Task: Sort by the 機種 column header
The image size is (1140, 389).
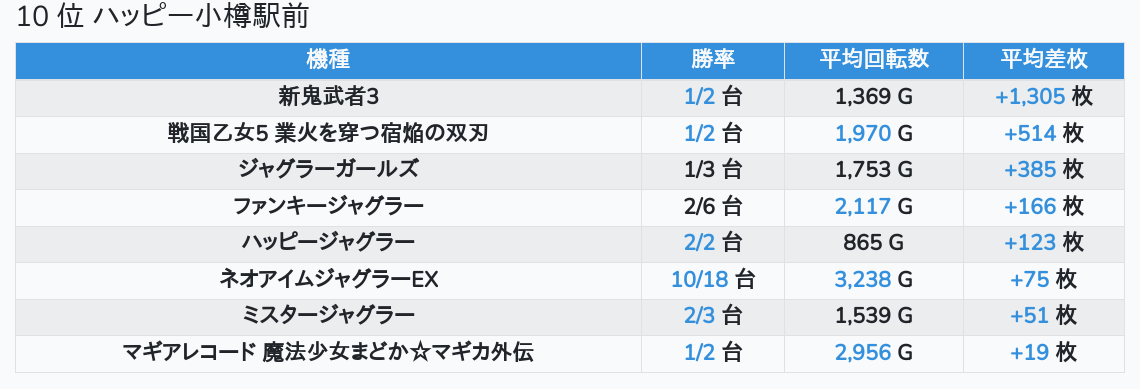Action: (x=328, y=60)
